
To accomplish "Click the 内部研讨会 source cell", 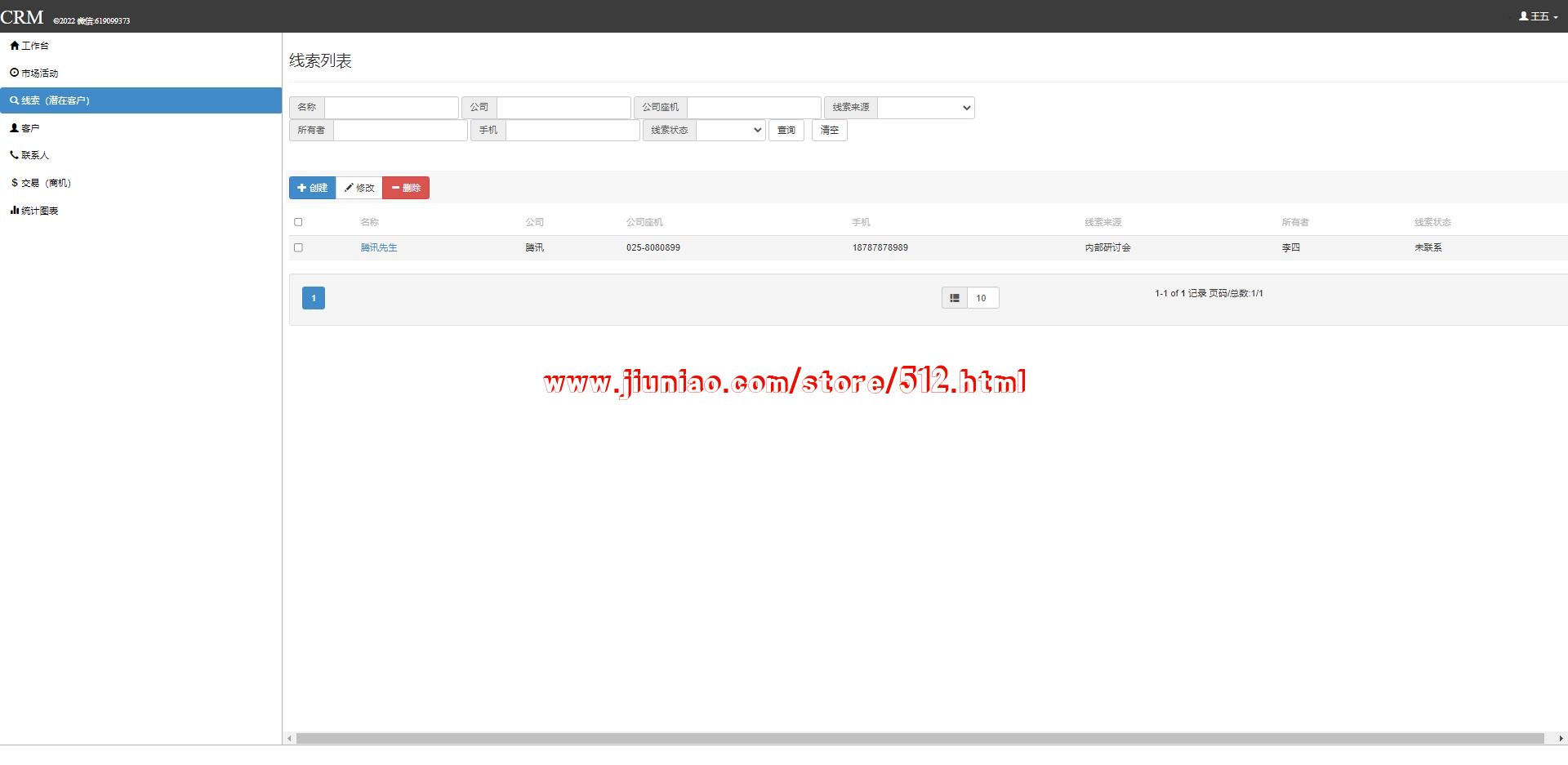I will click(1108, 247).
